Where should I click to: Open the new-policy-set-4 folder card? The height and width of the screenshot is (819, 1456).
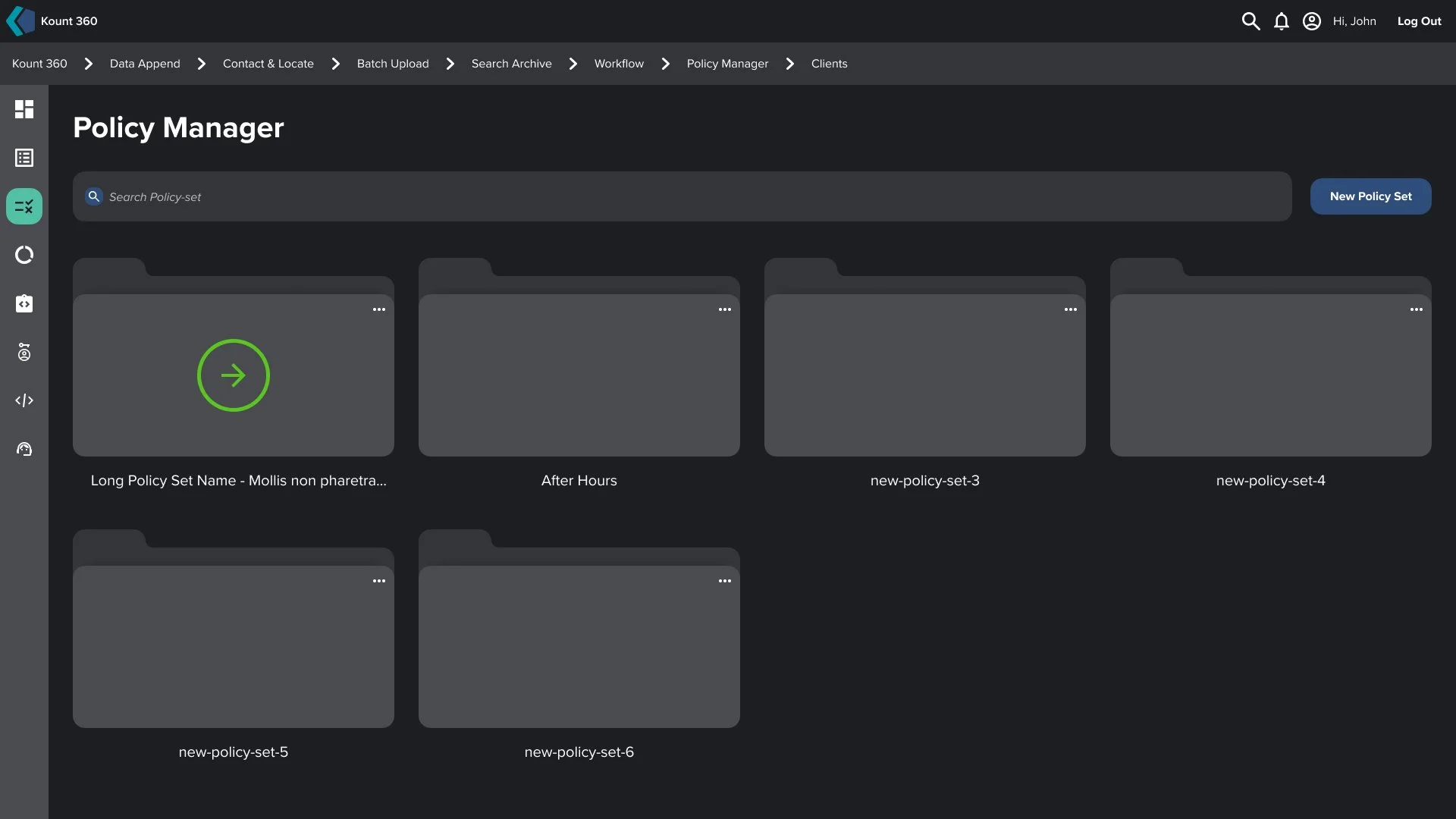[1271, 357]
